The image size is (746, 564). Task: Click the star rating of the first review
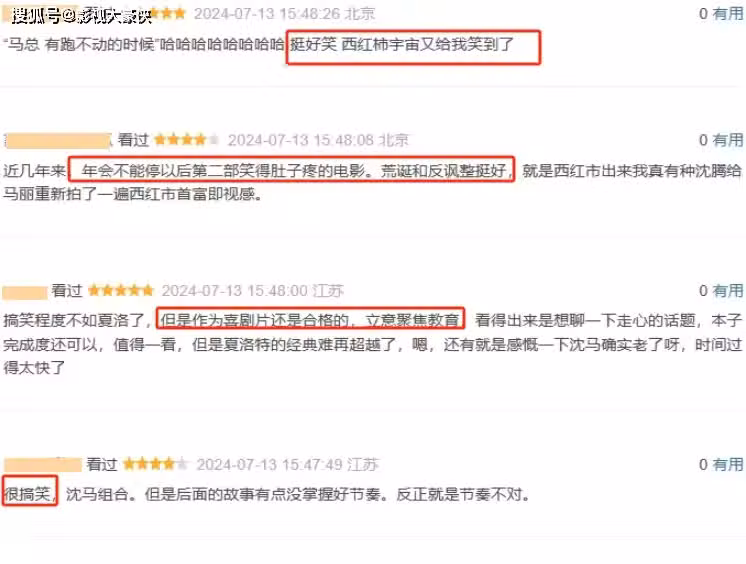coord(167,13)
